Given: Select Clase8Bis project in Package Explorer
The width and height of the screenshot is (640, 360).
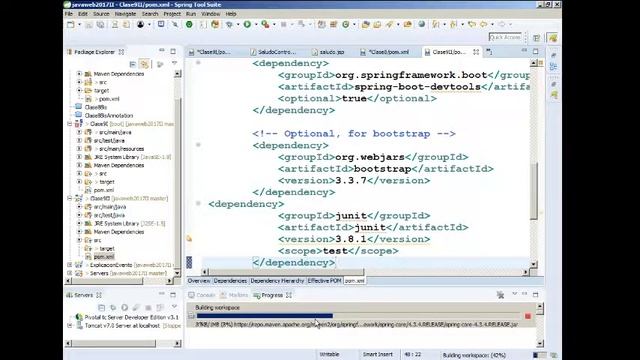Looking at the screenshot, I should coord(96,107).
